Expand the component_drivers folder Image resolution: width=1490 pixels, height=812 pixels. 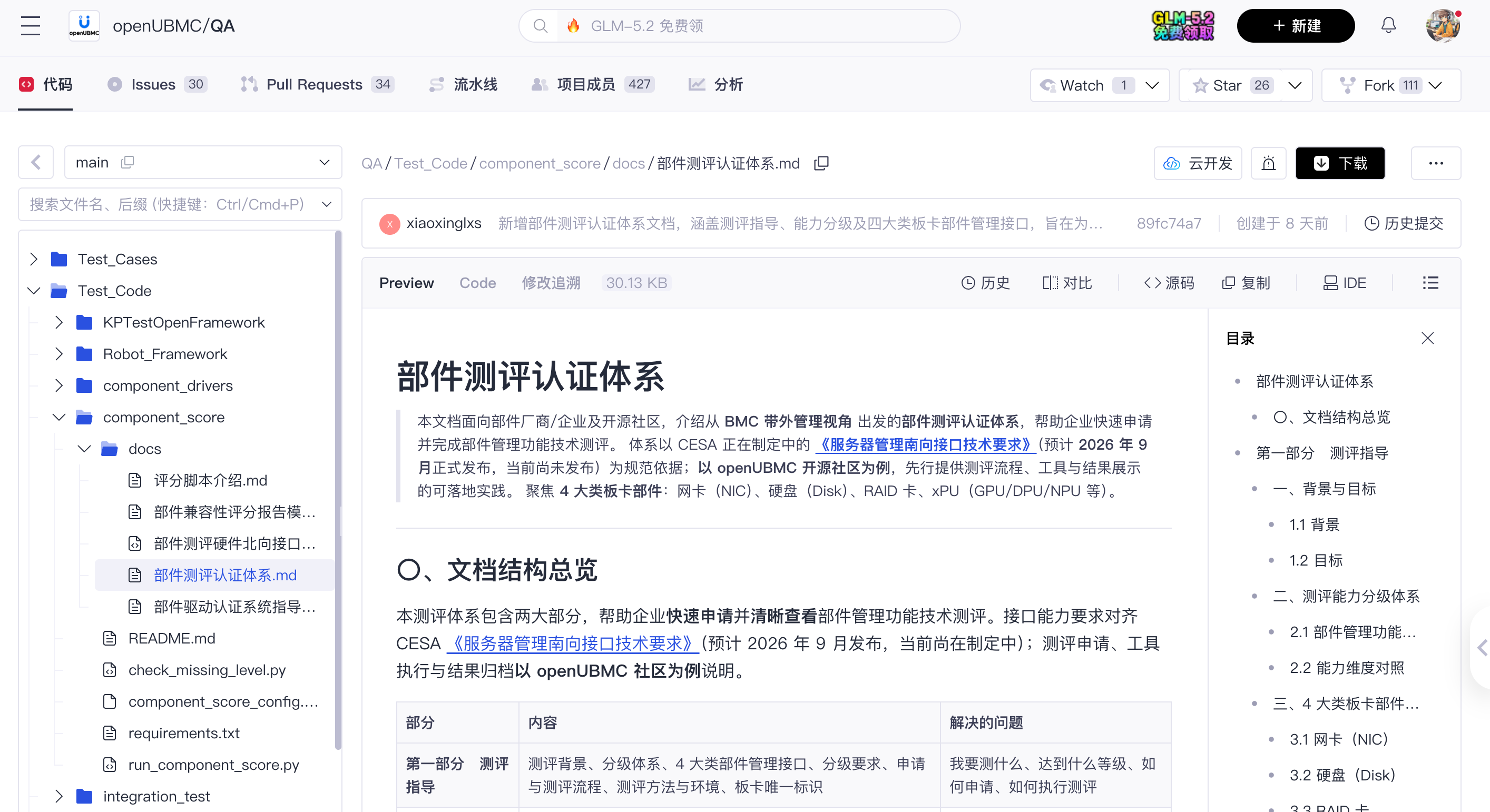58,385
